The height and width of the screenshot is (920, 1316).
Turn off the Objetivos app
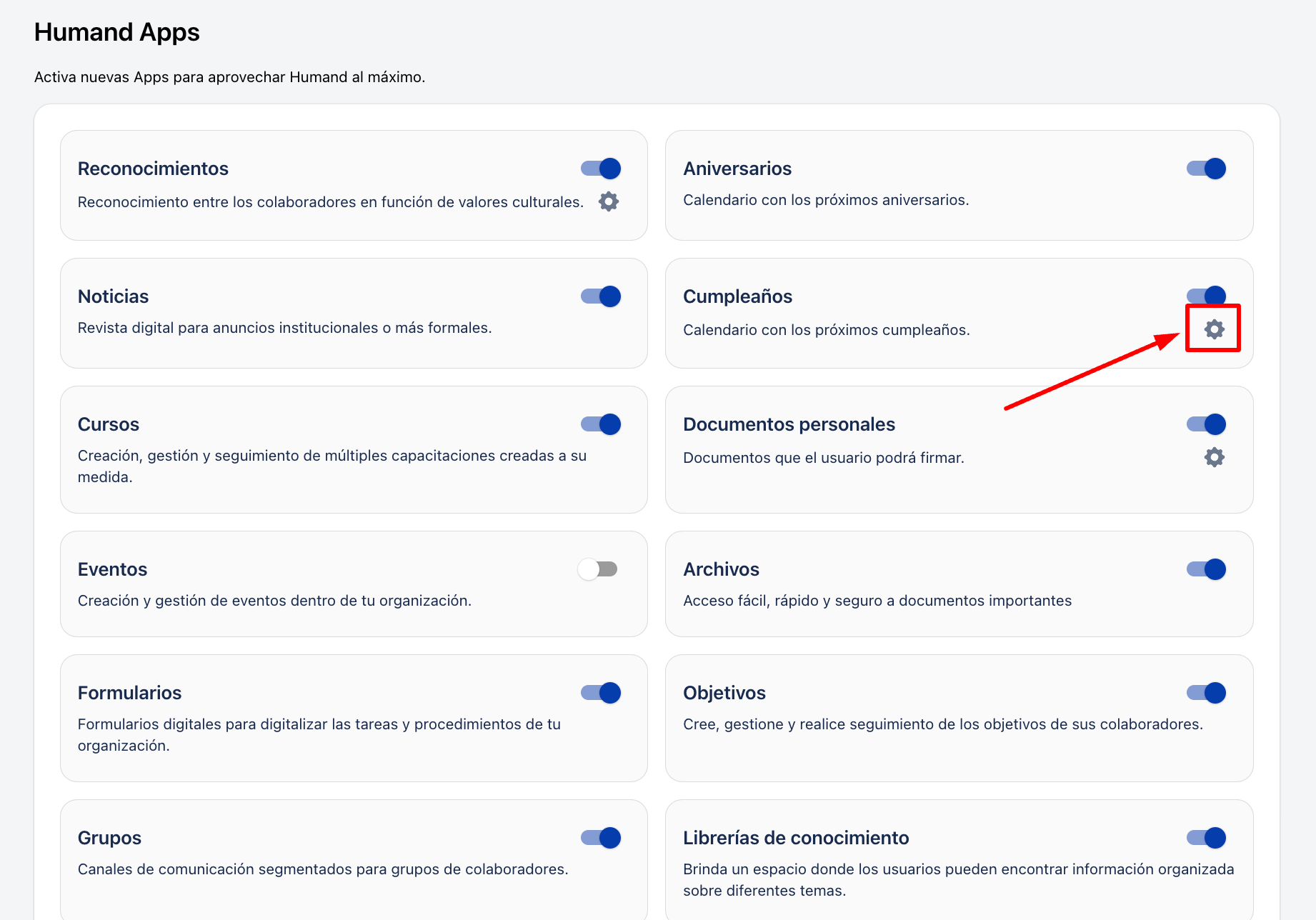[1206, 693]
